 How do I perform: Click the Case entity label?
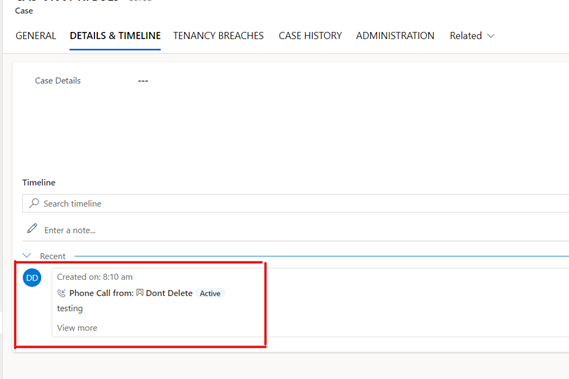point(24,11)
